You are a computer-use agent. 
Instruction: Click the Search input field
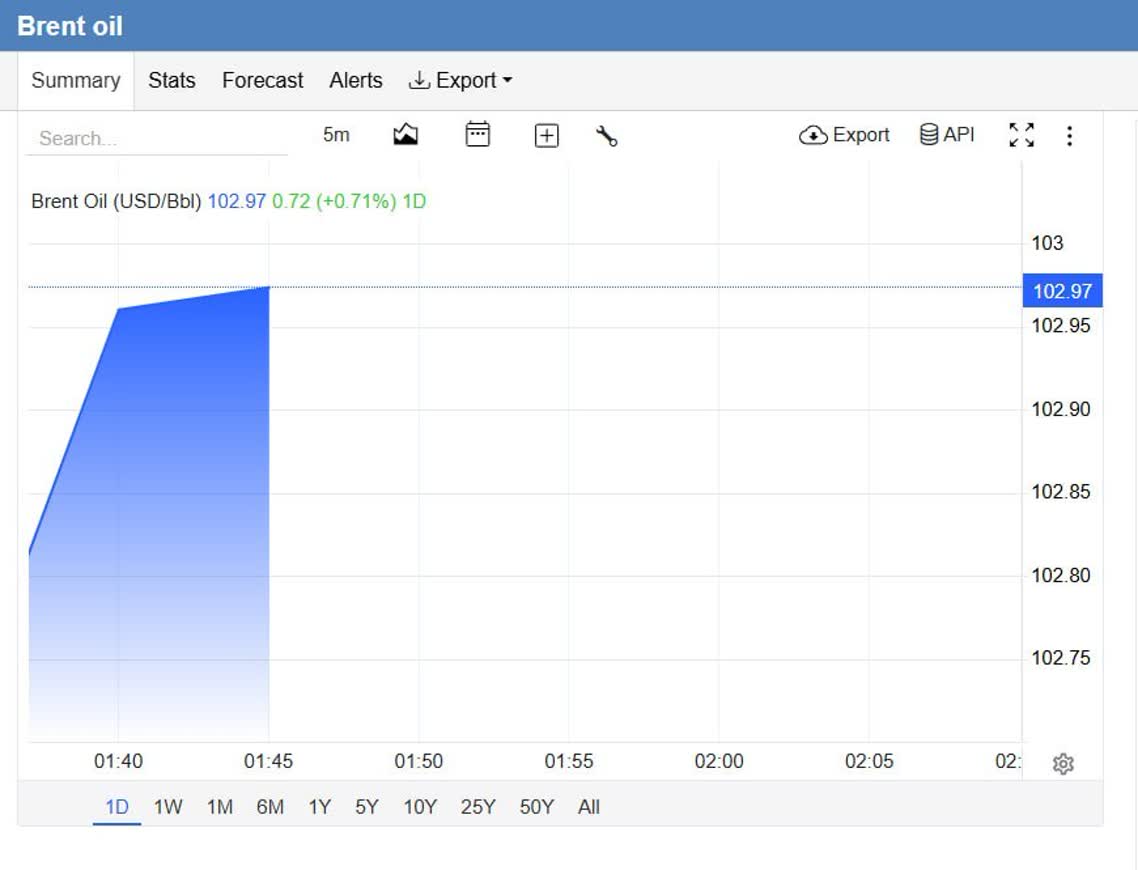pos(157,138)
